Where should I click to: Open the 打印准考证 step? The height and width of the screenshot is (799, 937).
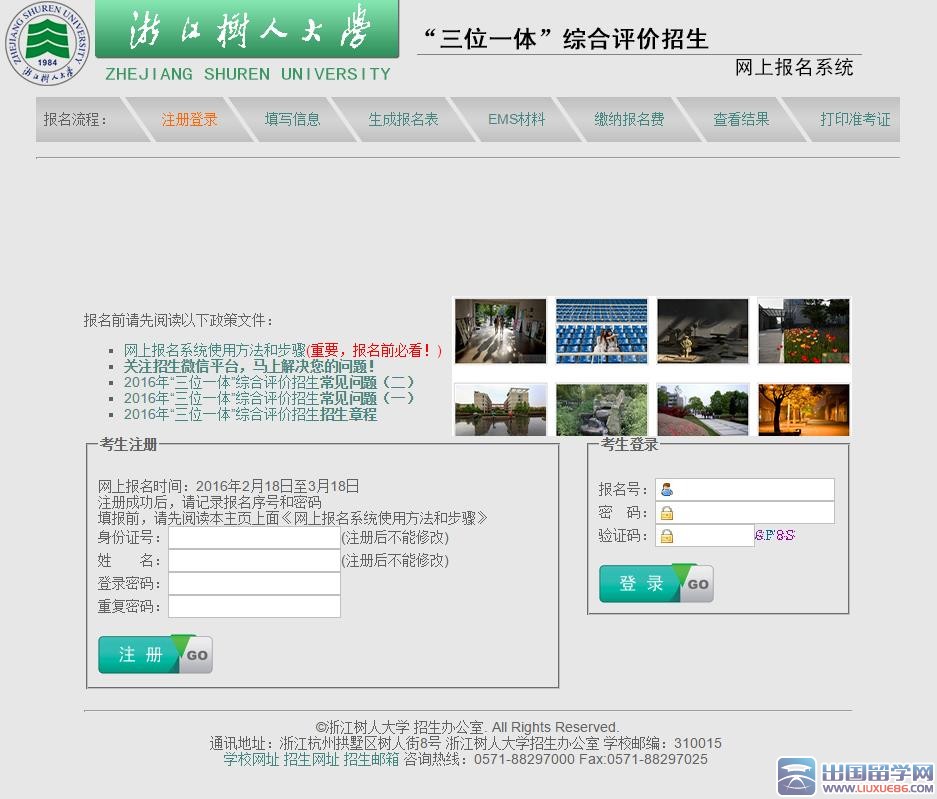(x=855, y=119)
